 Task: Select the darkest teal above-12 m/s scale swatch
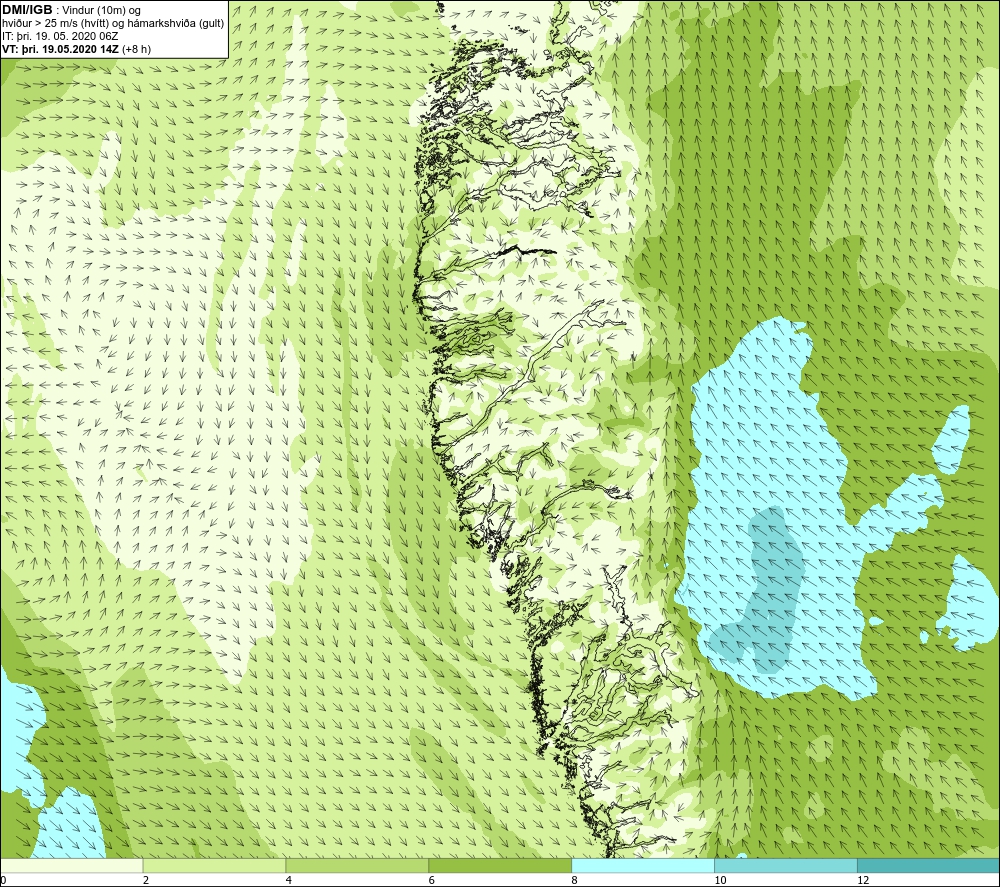pyautogui.click(x=929, y=865)
